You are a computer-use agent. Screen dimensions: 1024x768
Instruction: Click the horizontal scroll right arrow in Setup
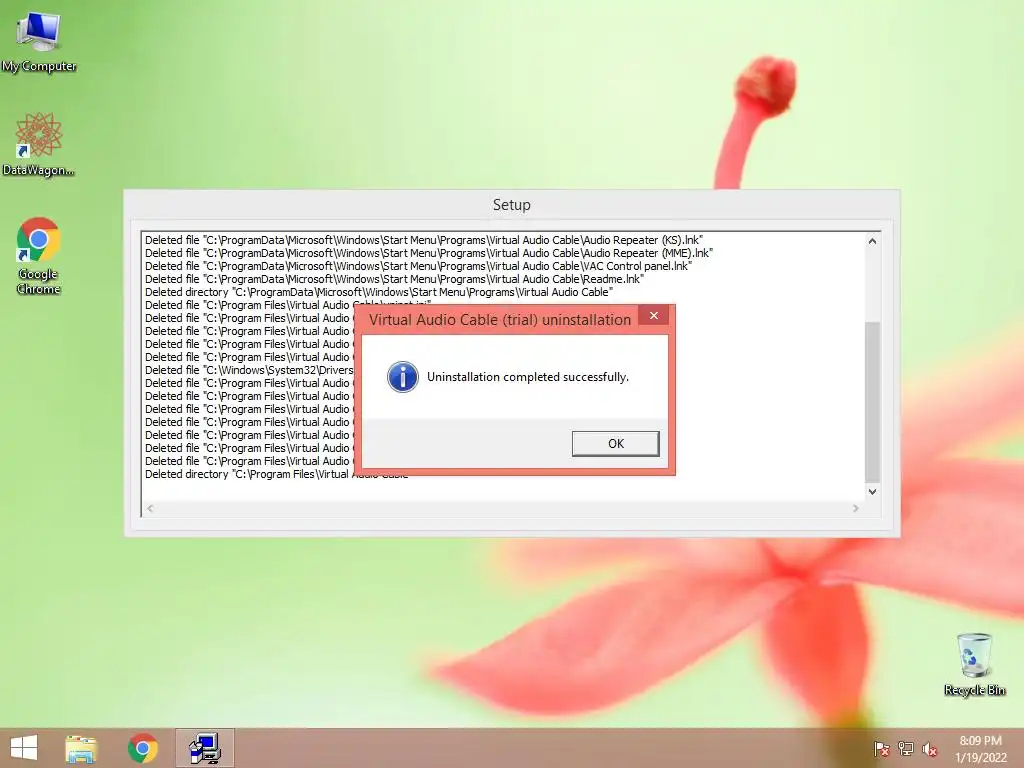(x=856, y=508)
